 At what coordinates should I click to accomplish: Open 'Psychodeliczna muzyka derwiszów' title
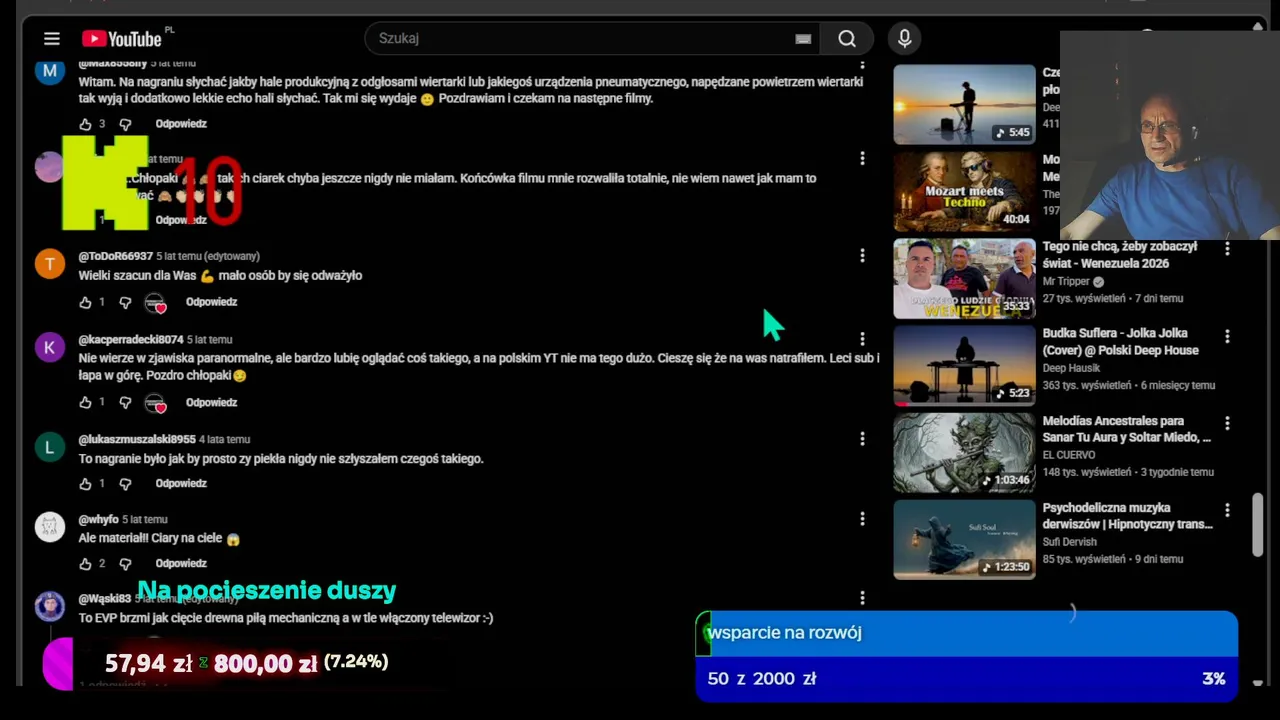[x=1128, y=516]
